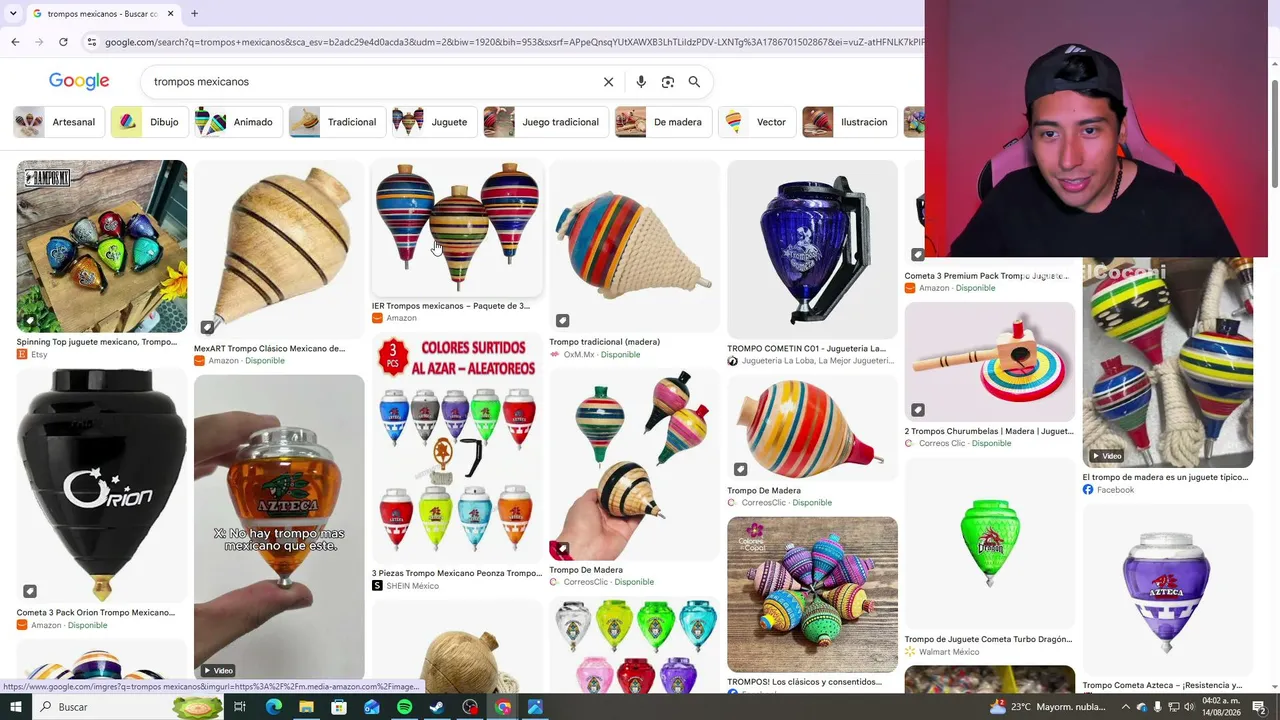Open the OneDrive cloud tray icon
The width and height of the screenshot is (1280, 720).
1141,707
